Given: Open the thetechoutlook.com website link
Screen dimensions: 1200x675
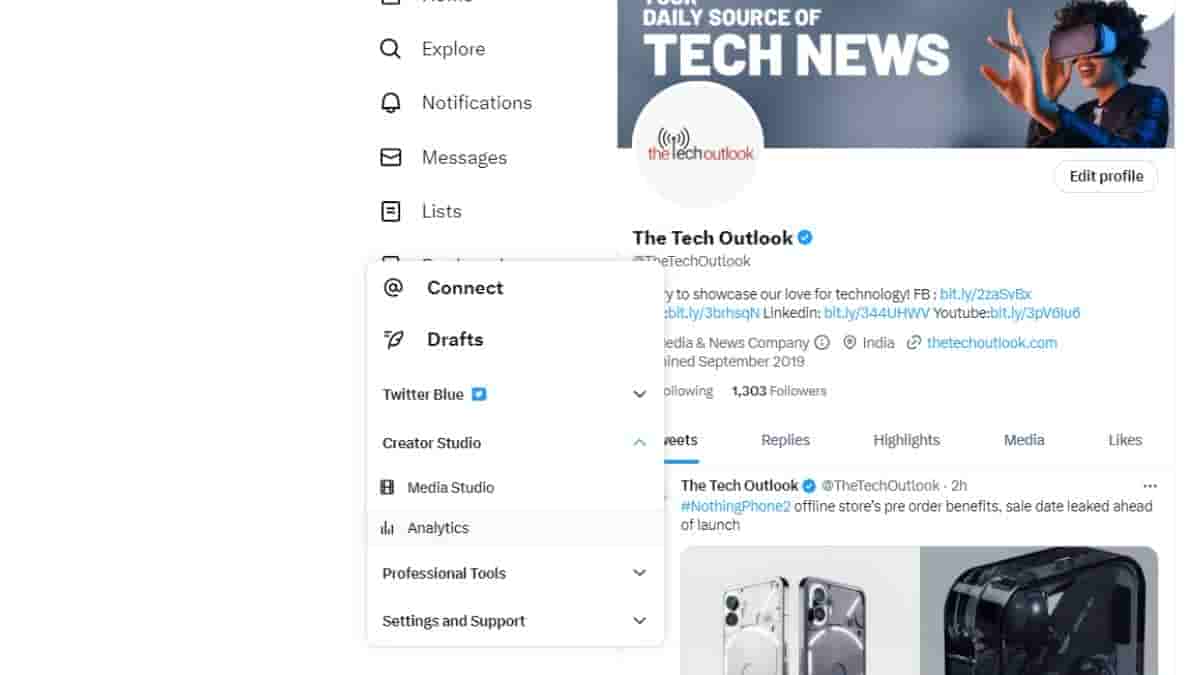Looking at the screenshot, I should point(991,342).
